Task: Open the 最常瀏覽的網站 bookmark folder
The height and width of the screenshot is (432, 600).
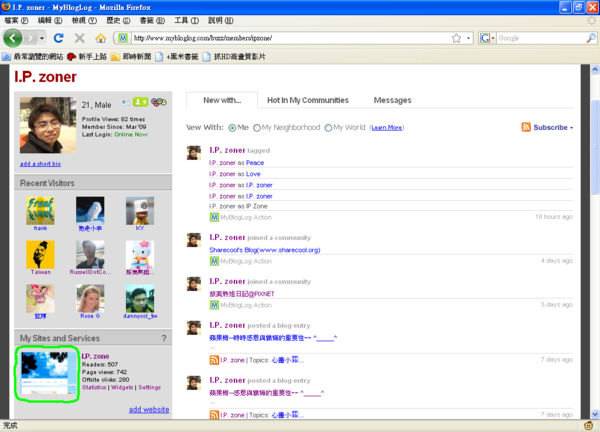Action: click(33, 57)
